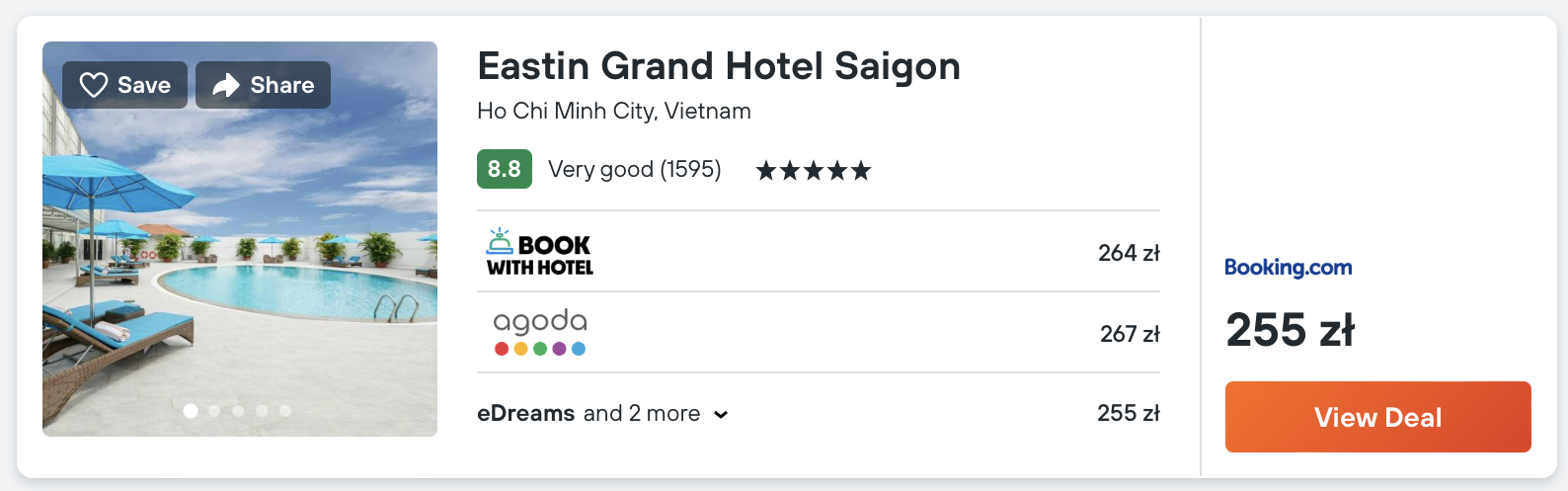Click the Ho Chi Minh City location text

(x=613, y=111)
